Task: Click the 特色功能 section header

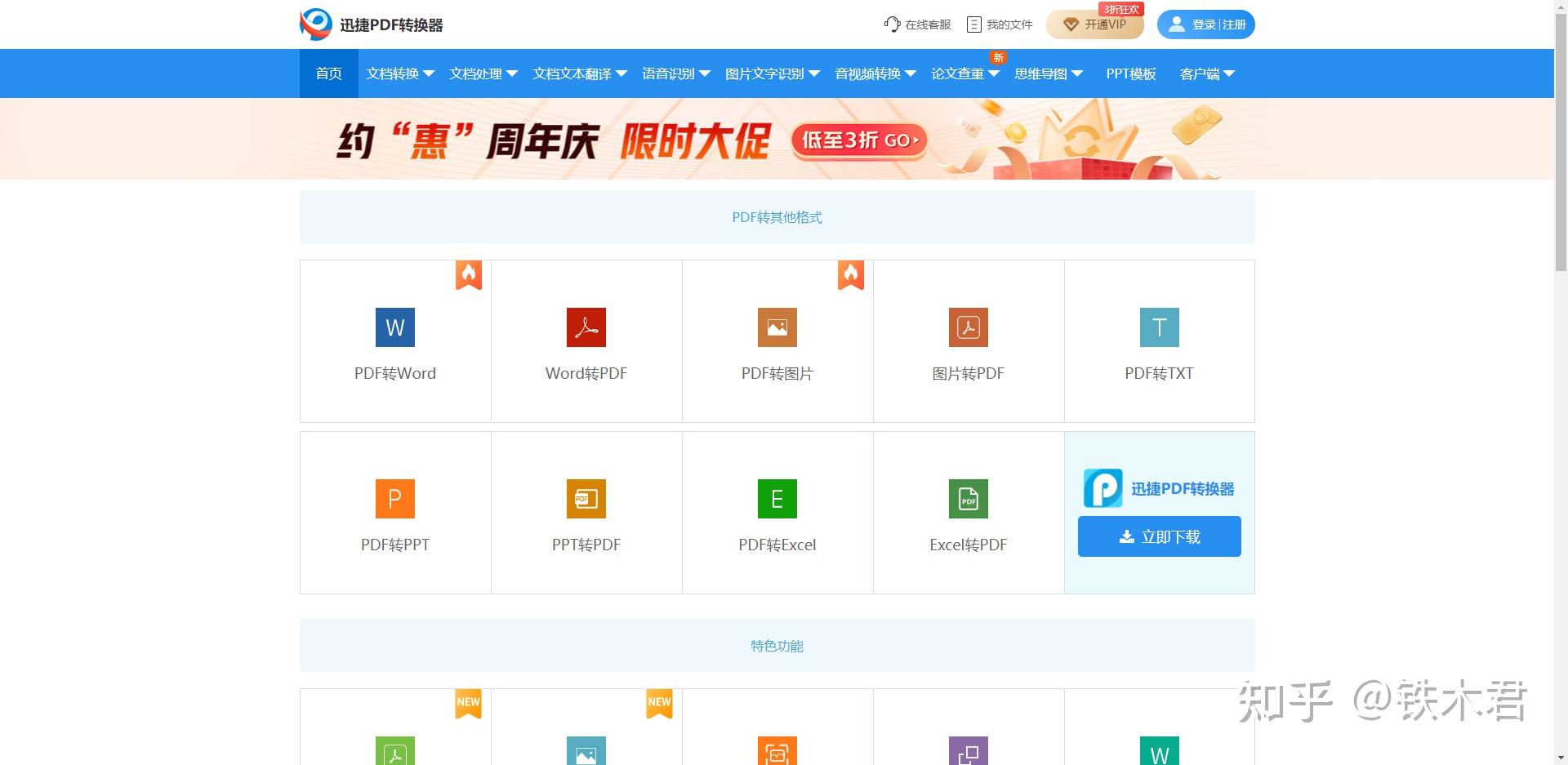Action: click(x=777, y=646)
